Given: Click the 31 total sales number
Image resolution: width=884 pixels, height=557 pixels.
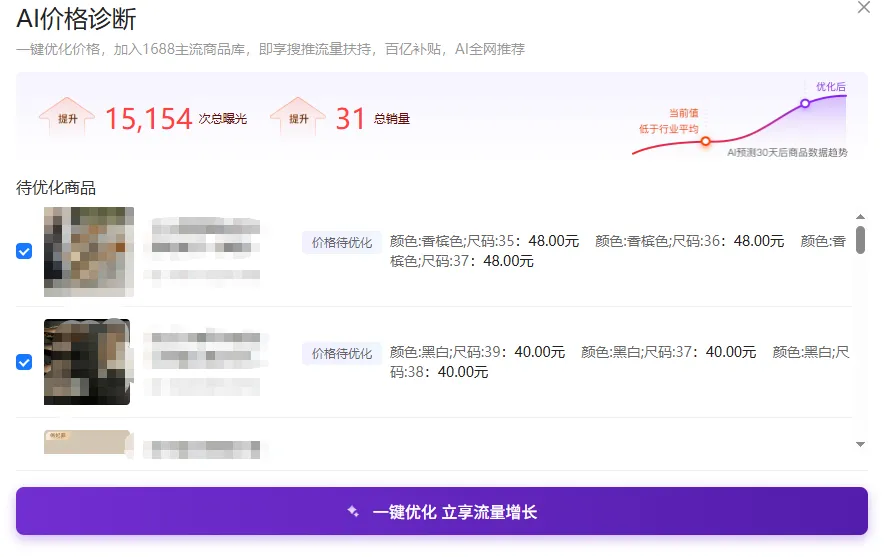Looking at the screenshot, I should [350, 119].
